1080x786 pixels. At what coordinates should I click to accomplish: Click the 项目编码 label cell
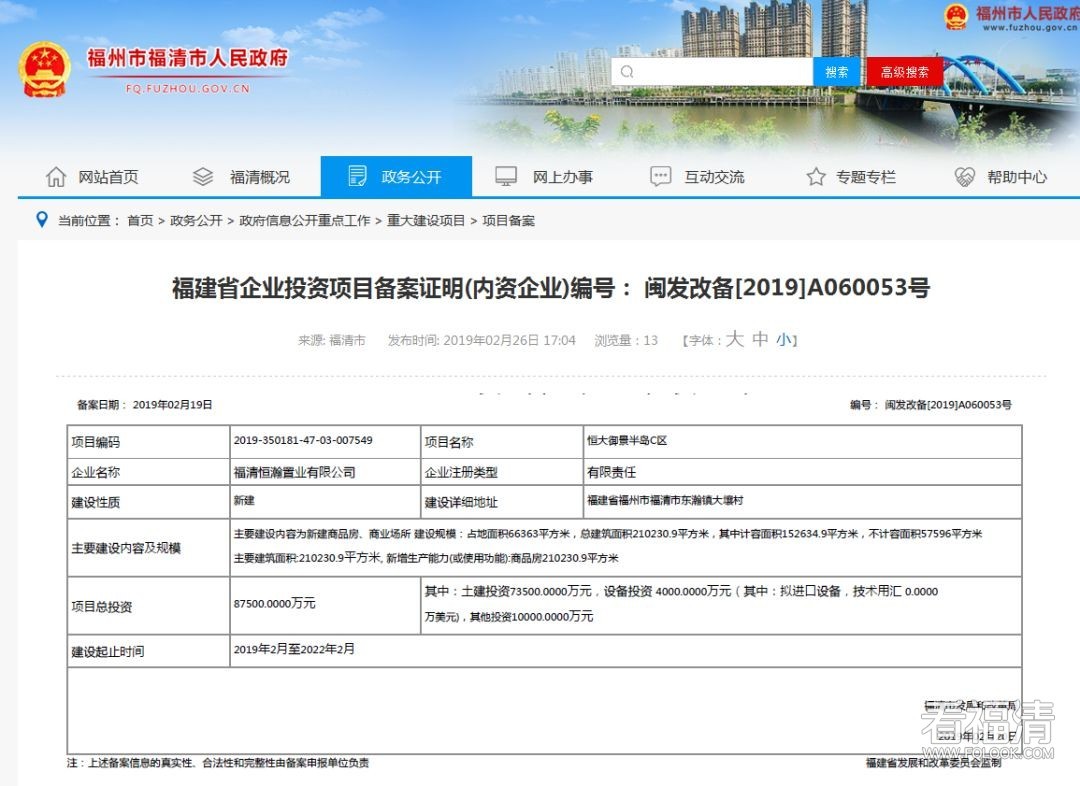coord(148,442)
